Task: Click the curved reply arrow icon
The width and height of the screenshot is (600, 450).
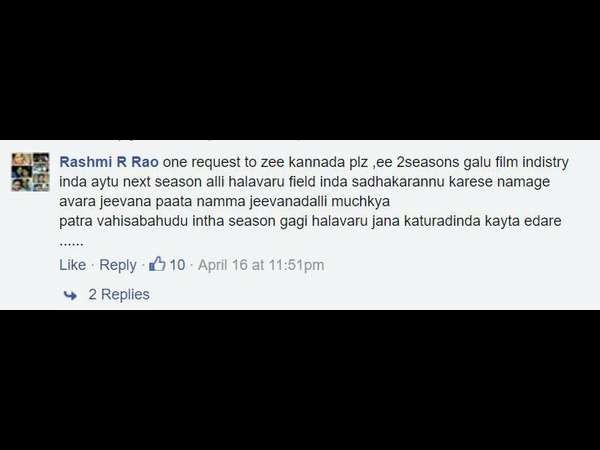Action: pyautogui.click(x=70, y=295)
